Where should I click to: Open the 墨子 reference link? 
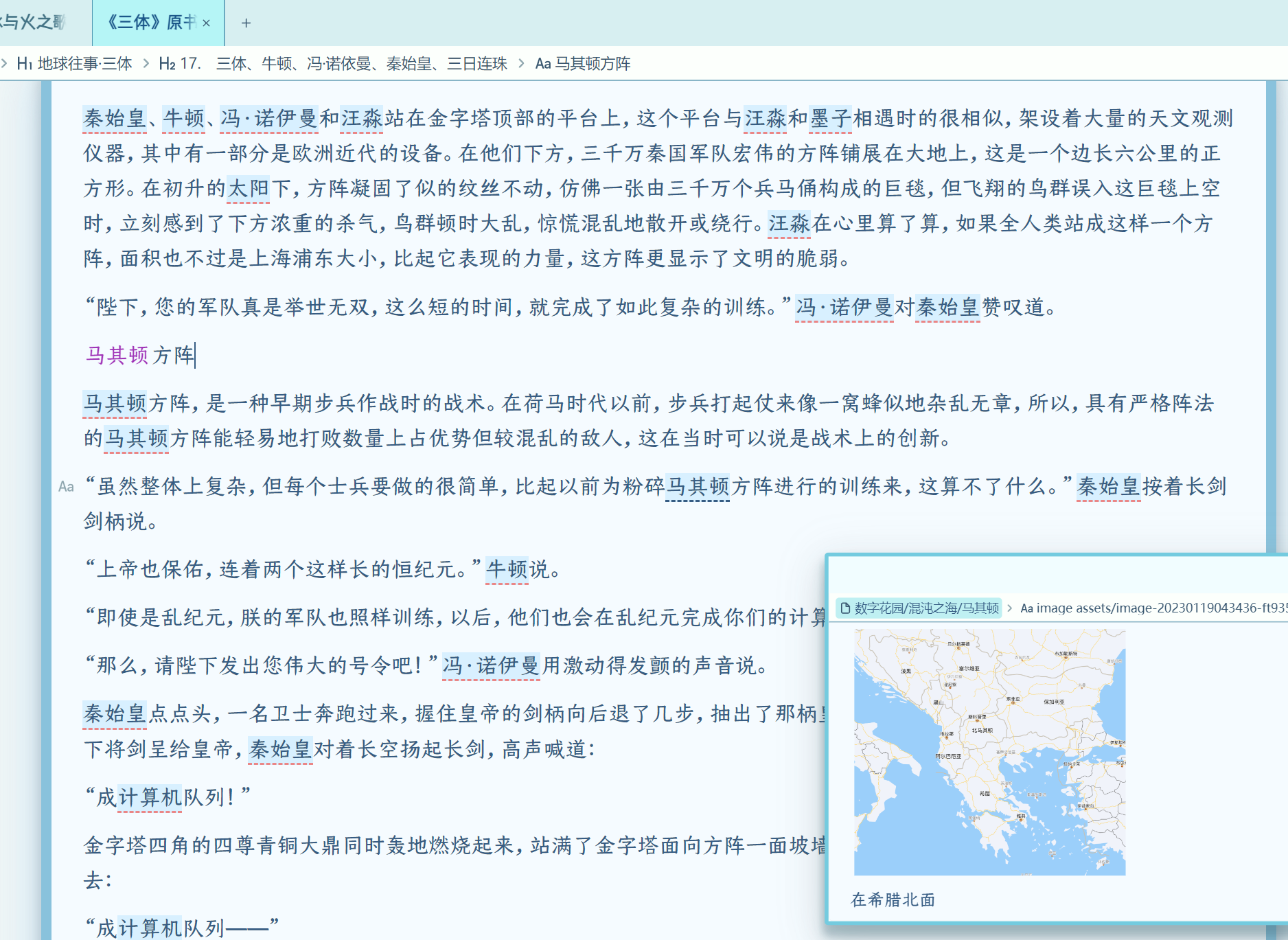(x=831, y=118)
